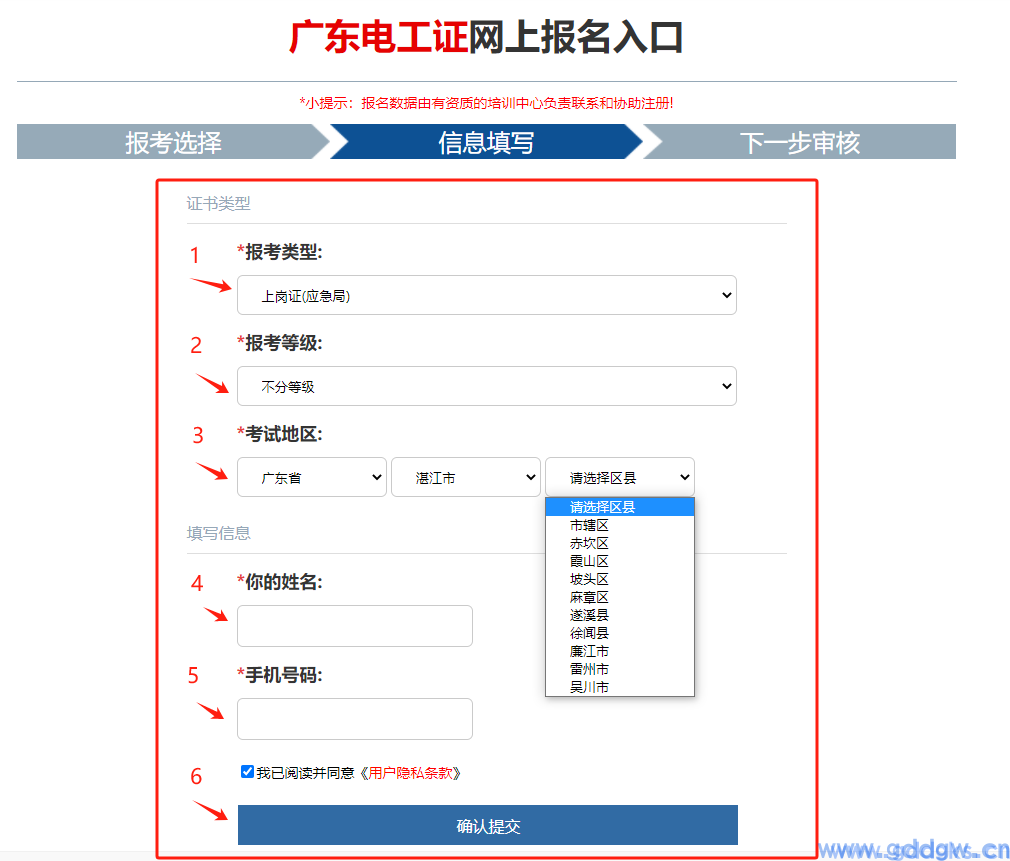This screenshot has width=1010, height=861.
Task: Choose 麻章区 from the district list
Action: [620, 597]
